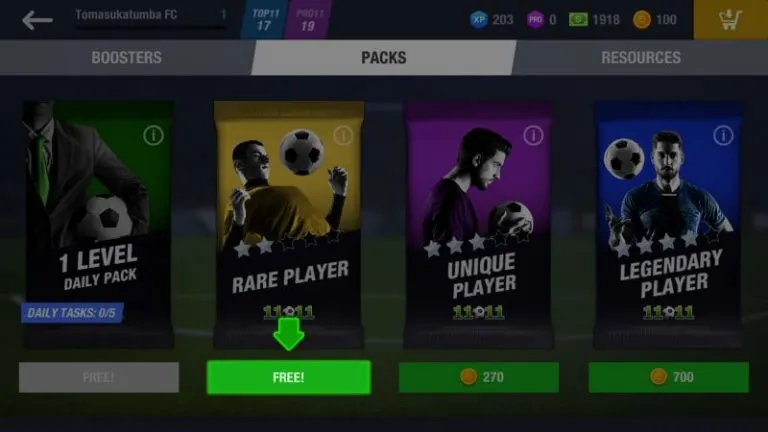768x432 pixels.
Task: Select the Legendary Player pack card
Action: coord(668,225)
